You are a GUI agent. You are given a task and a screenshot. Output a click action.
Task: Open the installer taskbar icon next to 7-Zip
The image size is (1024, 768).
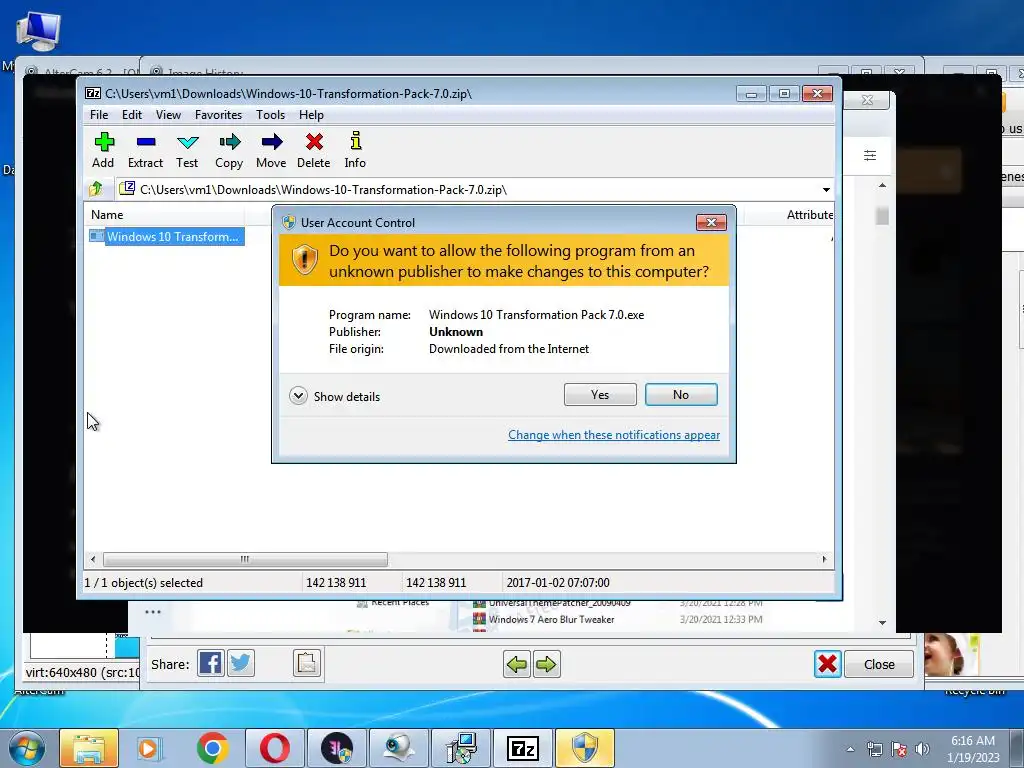click(x=461, y=748)
